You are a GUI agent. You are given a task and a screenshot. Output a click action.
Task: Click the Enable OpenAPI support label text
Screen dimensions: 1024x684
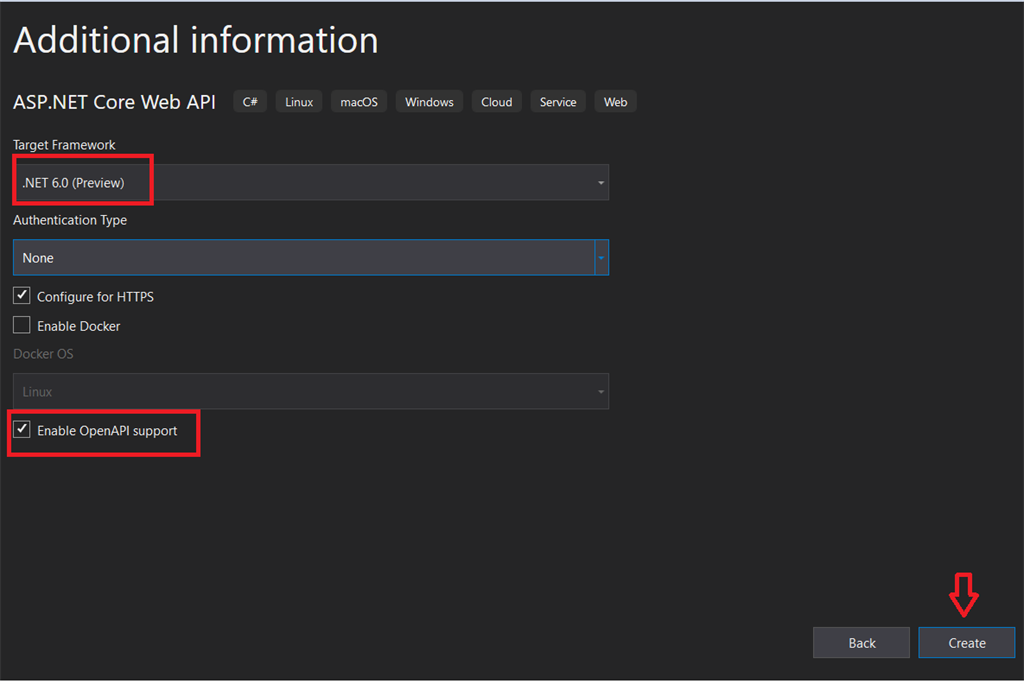click(107, 431)
